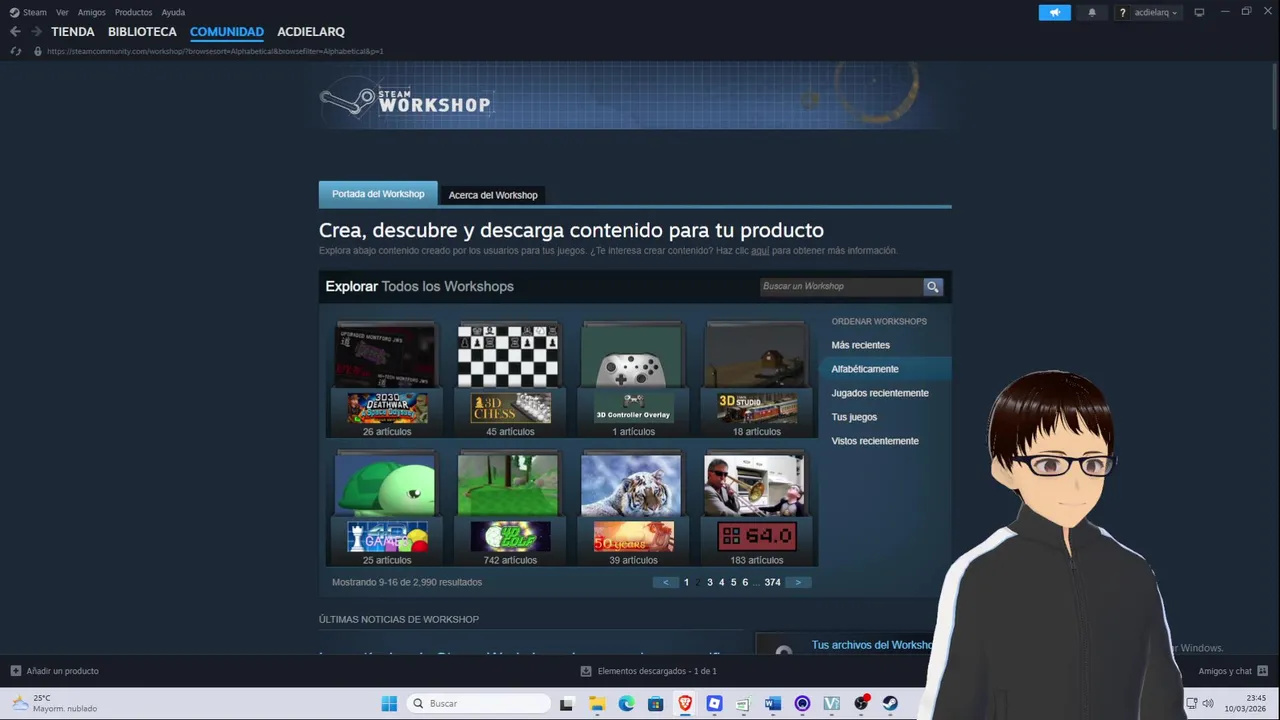Sort workshops Alfabéticamente
This screenshot has width=1280, height=720.
pyautogui.click(x=865, y=369)
